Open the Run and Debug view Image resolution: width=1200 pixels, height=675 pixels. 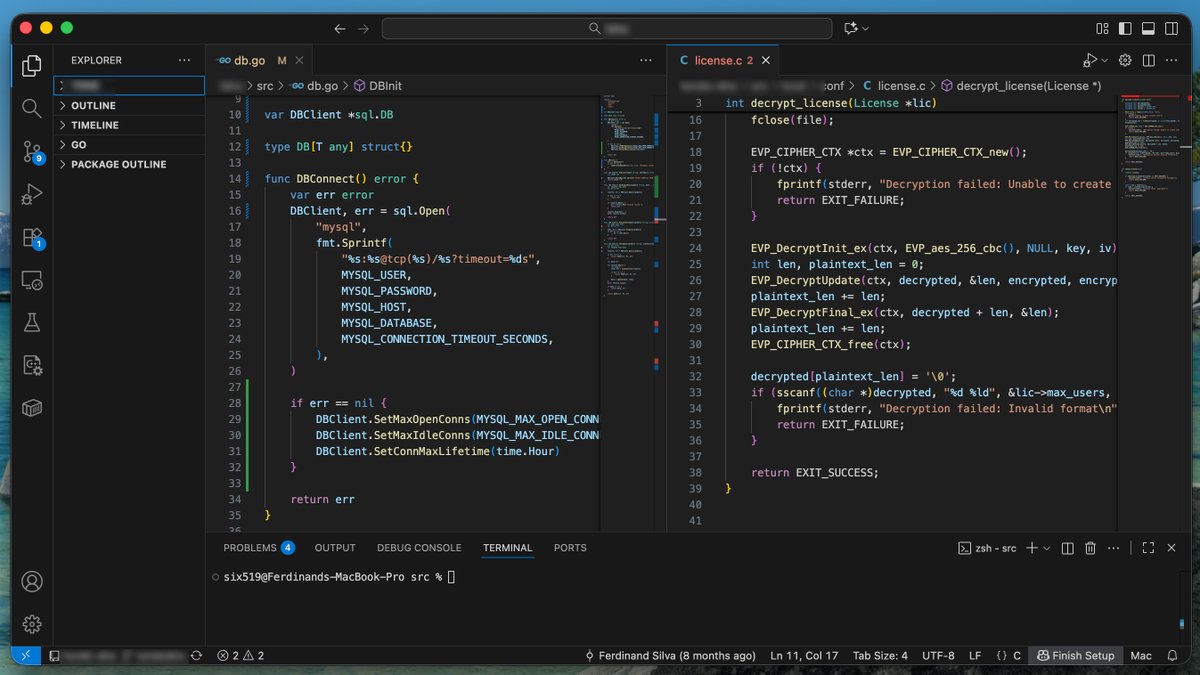coord(32,194)
